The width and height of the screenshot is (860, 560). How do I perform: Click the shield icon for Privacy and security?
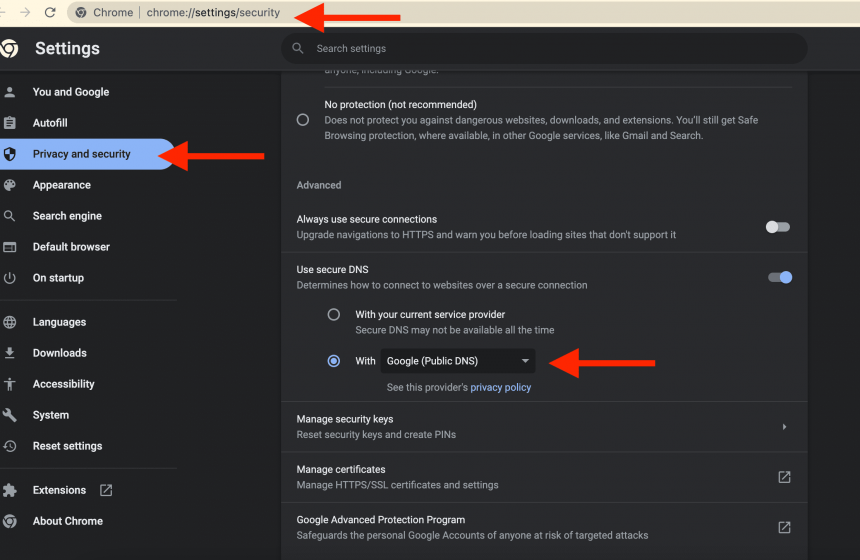point(9,154)
